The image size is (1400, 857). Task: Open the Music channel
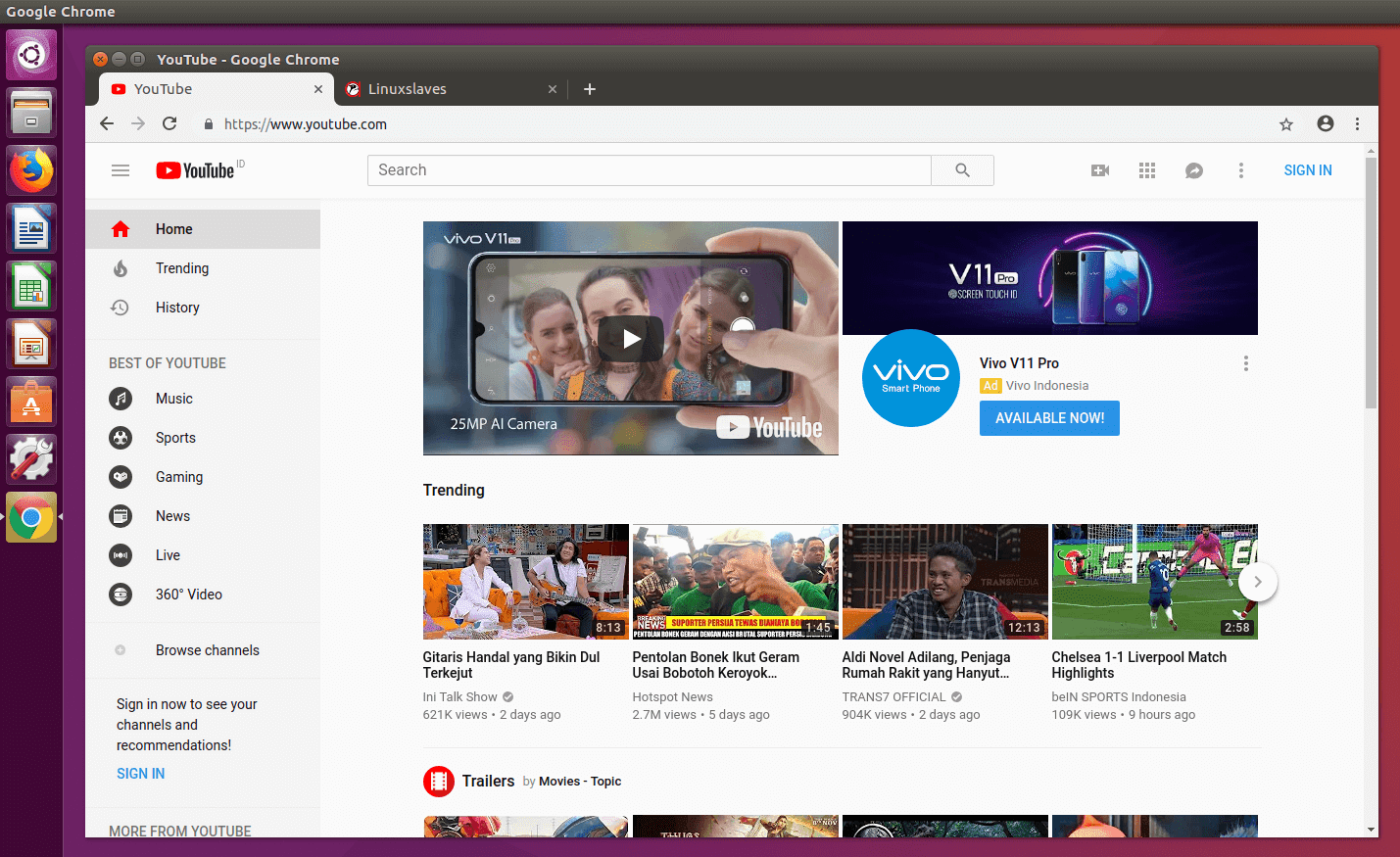[203, 399]
